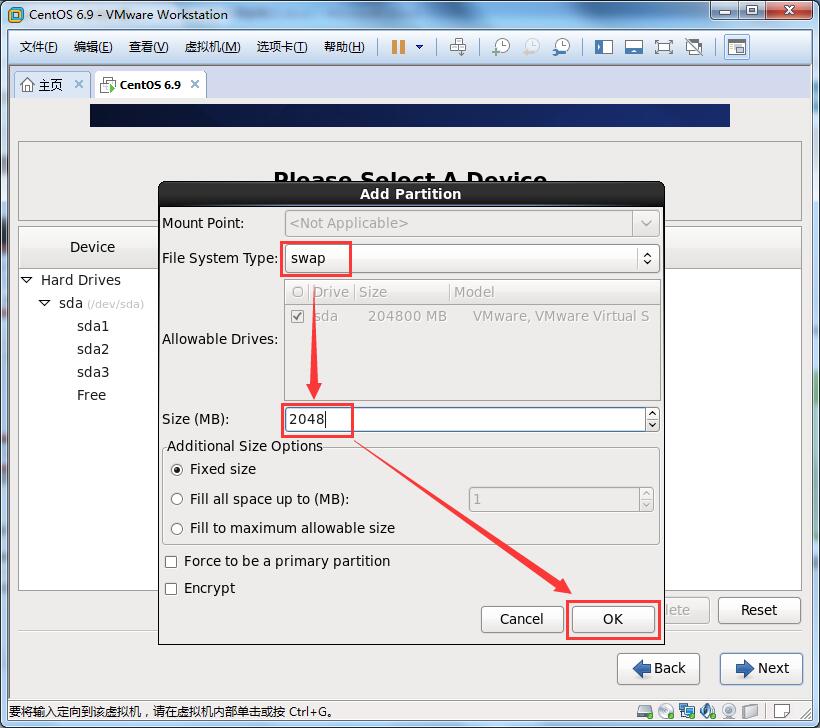
Task: Select Fill all space up to (MB)
Action: (177, 499)
